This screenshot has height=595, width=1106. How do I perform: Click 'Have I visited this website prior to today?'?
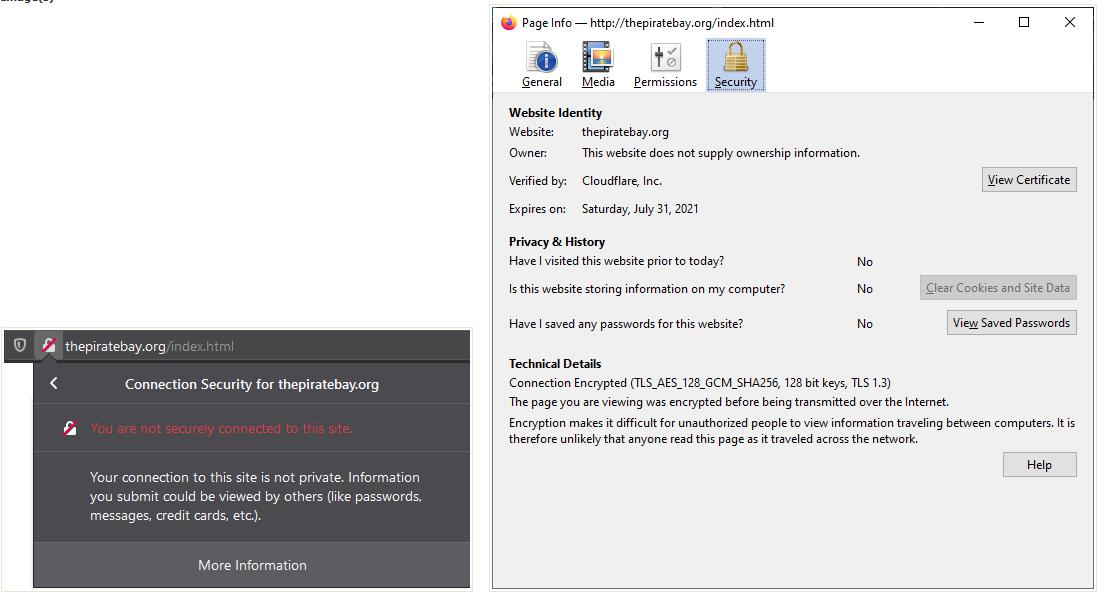tap(616, 261)
